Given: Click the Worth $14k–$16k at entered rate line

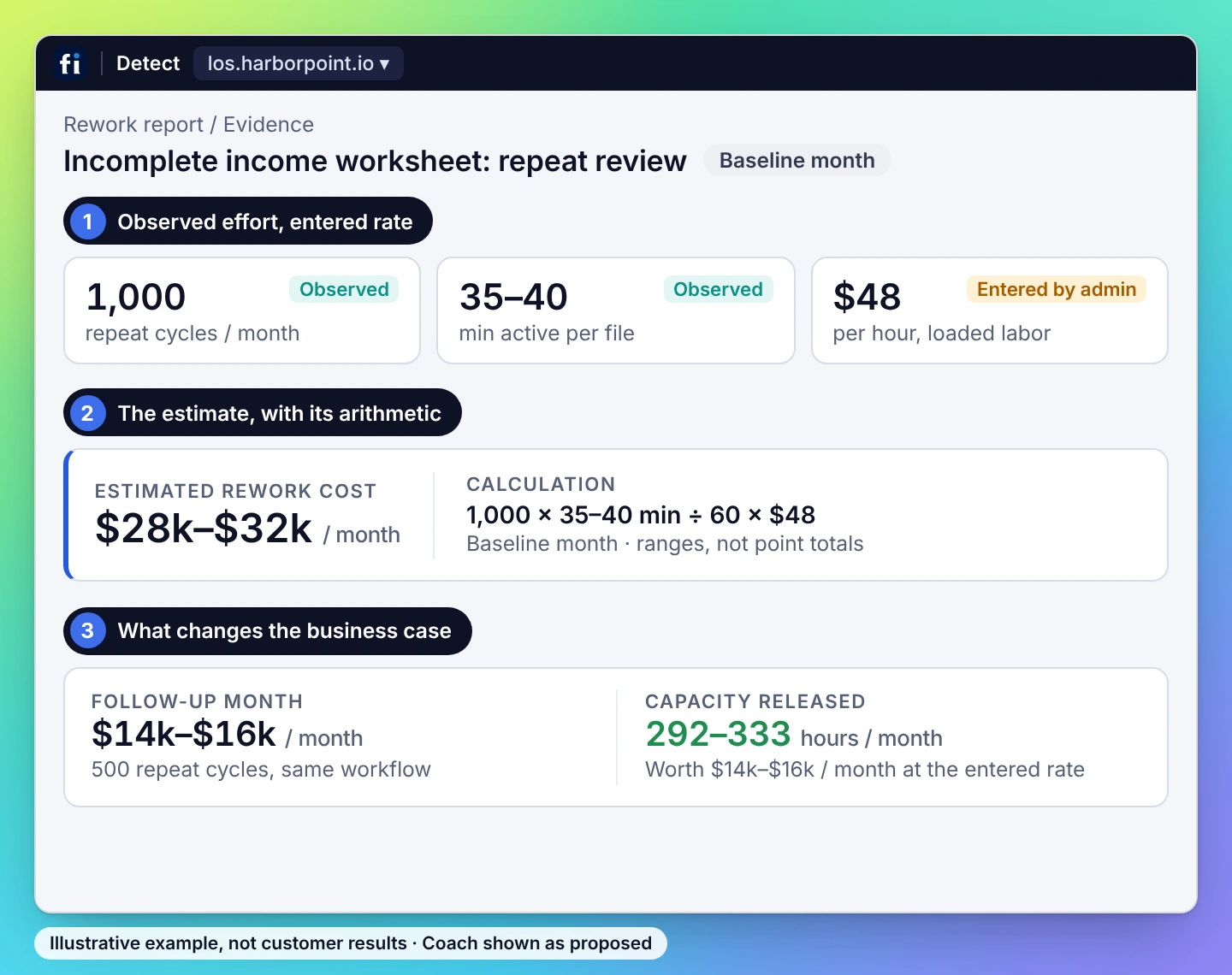Looking at the screenshot, I should [865, 770].
